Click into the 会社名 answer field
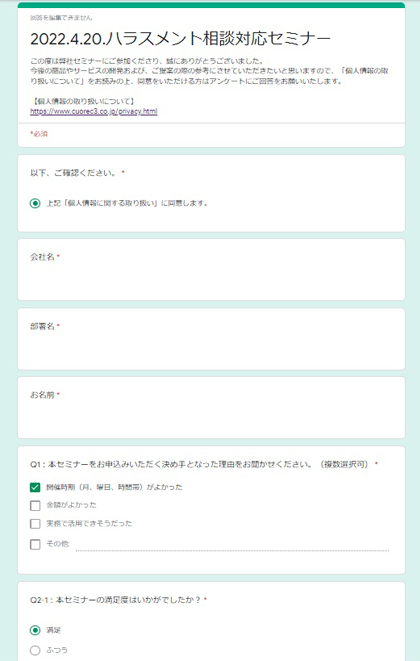420x661 pixels. tap(211, 279)
